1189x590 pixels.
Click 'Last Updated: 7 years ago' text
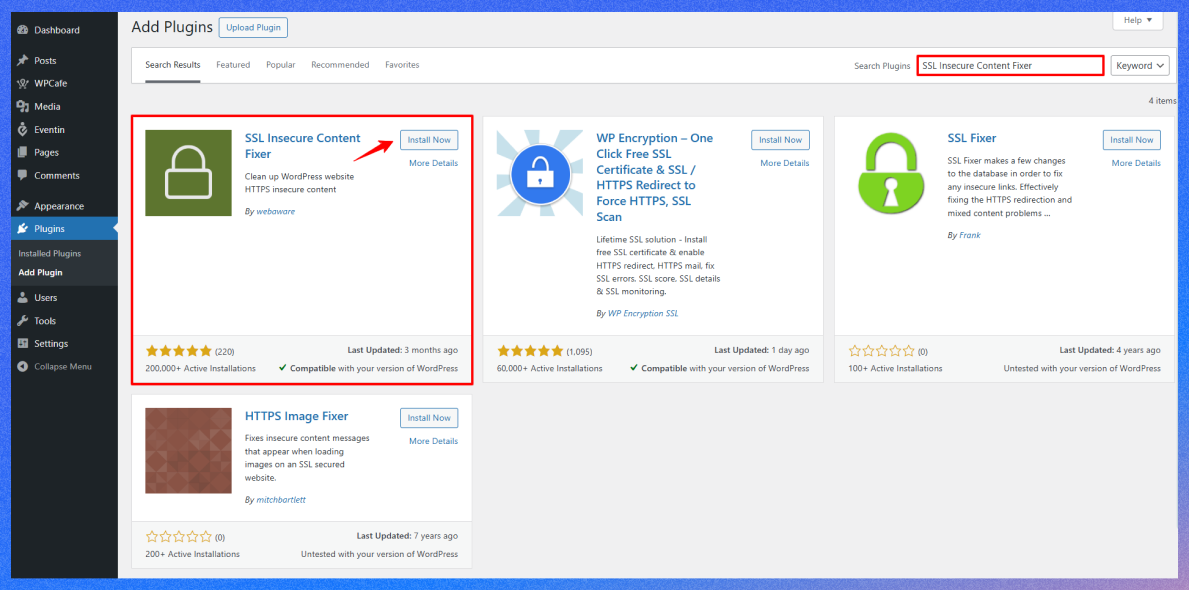click(407, 536)
